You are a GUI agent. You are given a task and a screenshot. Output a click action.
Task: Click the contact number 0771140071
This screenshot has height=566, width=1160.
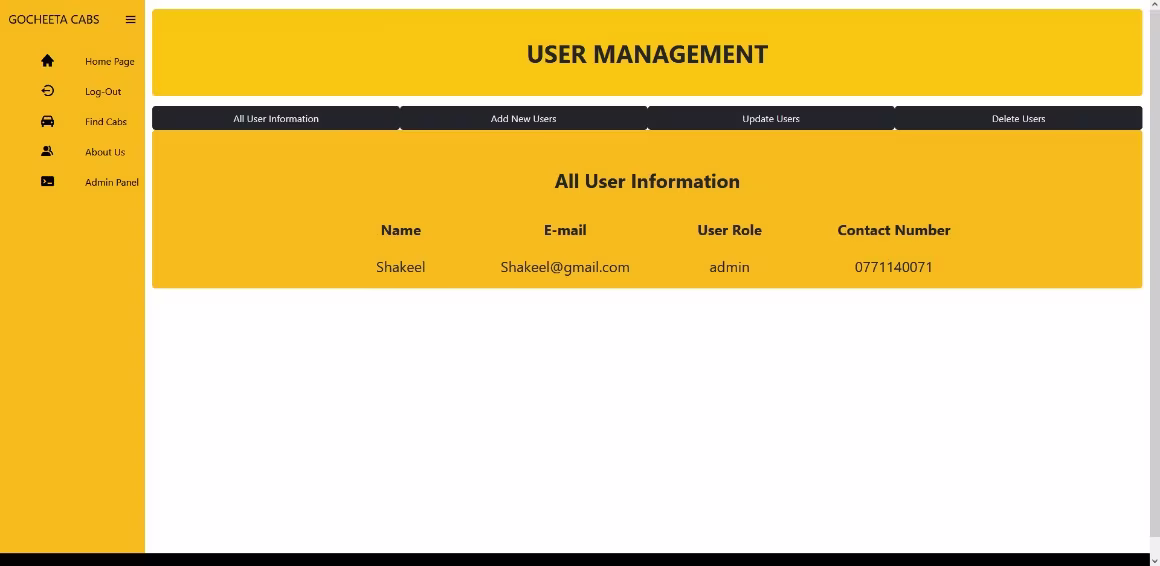[x=893, y=267]
